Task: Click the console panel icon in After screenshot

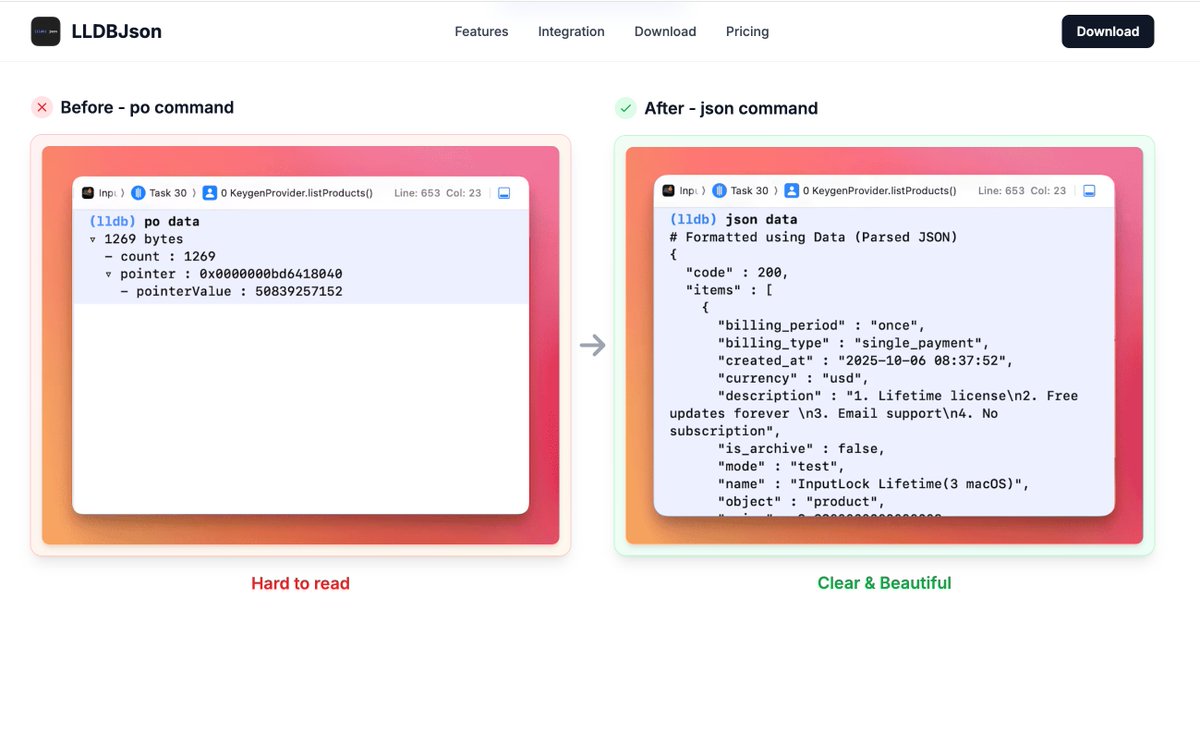Action: click(1089, 190)
